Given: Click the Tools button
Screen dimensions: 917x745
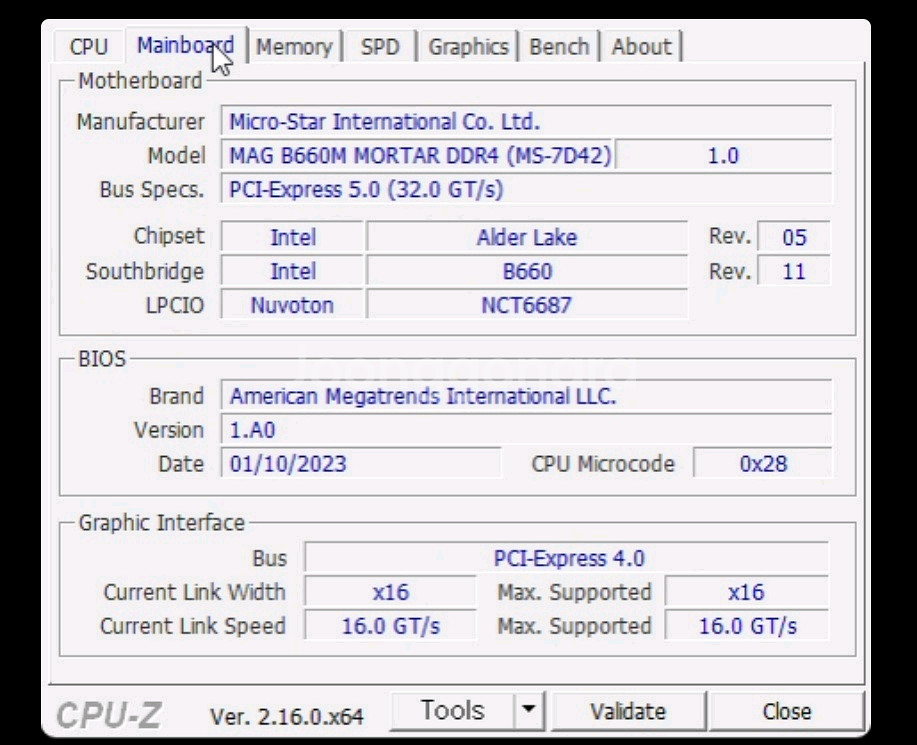Looking at the screenshot, I should click(x=452, y=711).
